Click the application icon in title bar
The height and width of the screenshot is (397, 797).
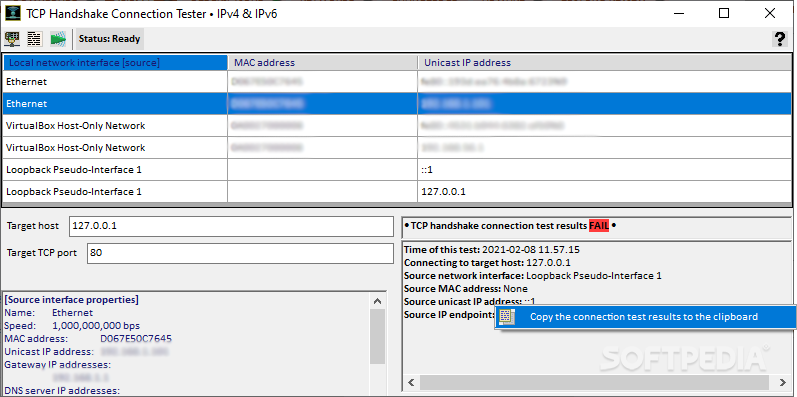click(x=13, y=13)
